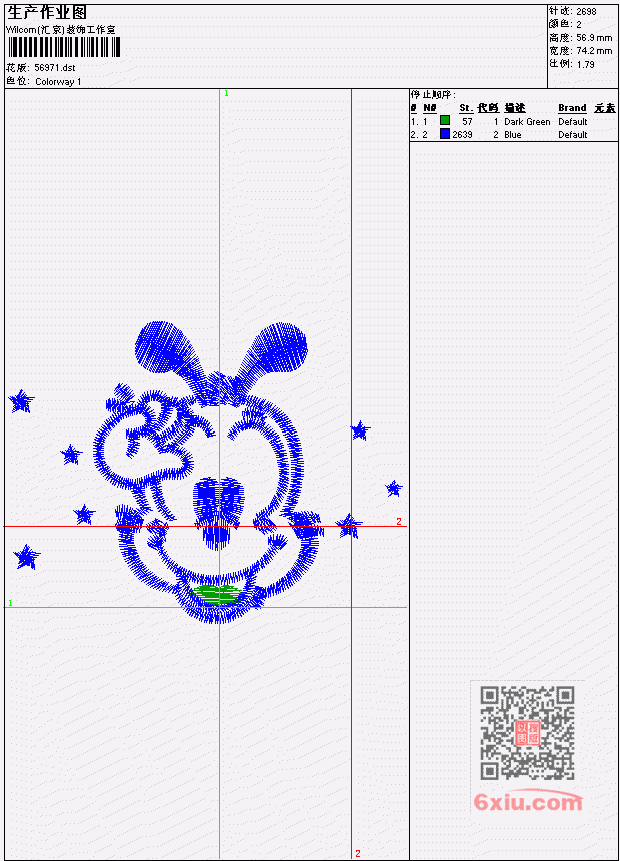The width and height of the screenshot is (620, 861).
Task: Click the 停止顺序 stop sequence heading
Action: pos(433,95)
